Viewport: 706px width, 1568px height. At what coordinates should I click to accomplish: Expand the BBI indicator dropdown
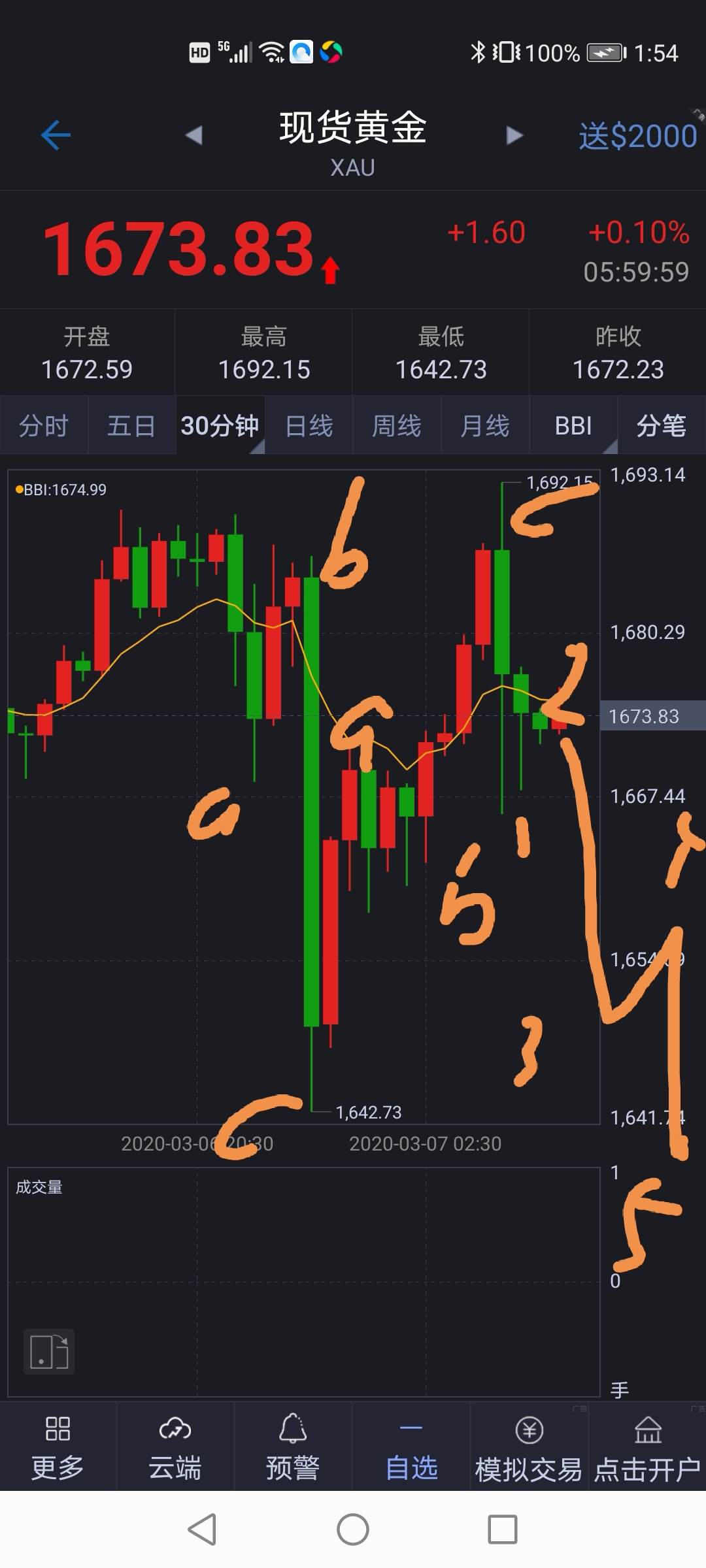click(573, 425)
